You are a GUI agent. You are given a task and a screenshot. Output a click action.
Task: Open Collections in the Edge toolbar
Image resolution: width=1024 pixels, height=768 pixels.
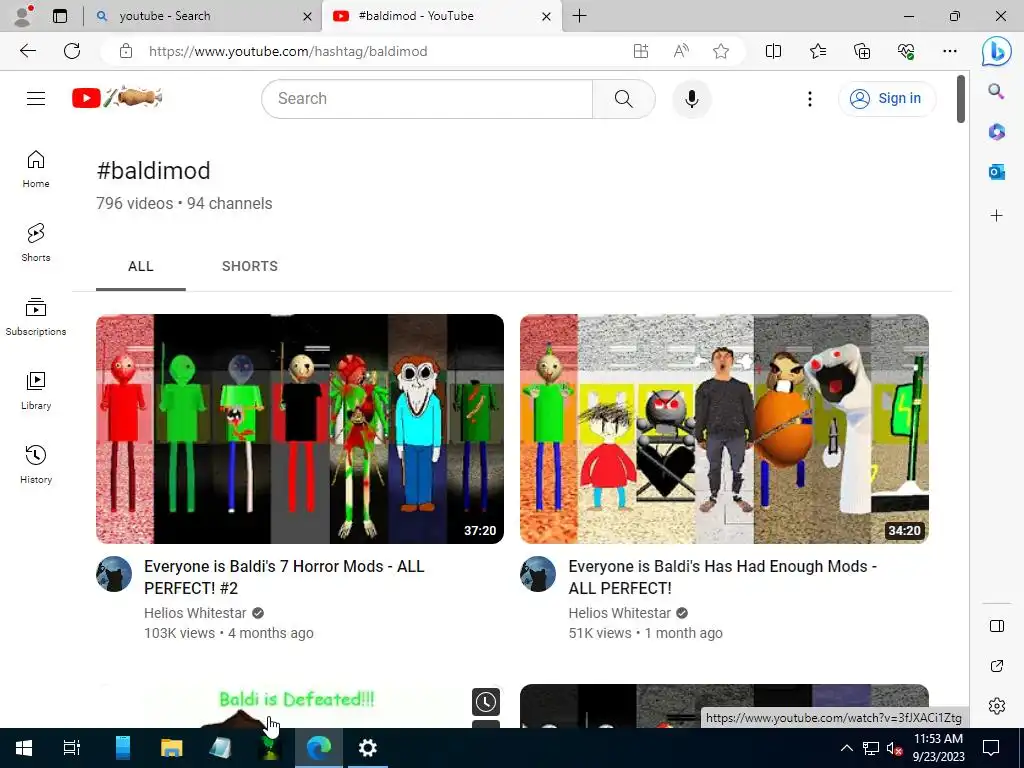862,51
